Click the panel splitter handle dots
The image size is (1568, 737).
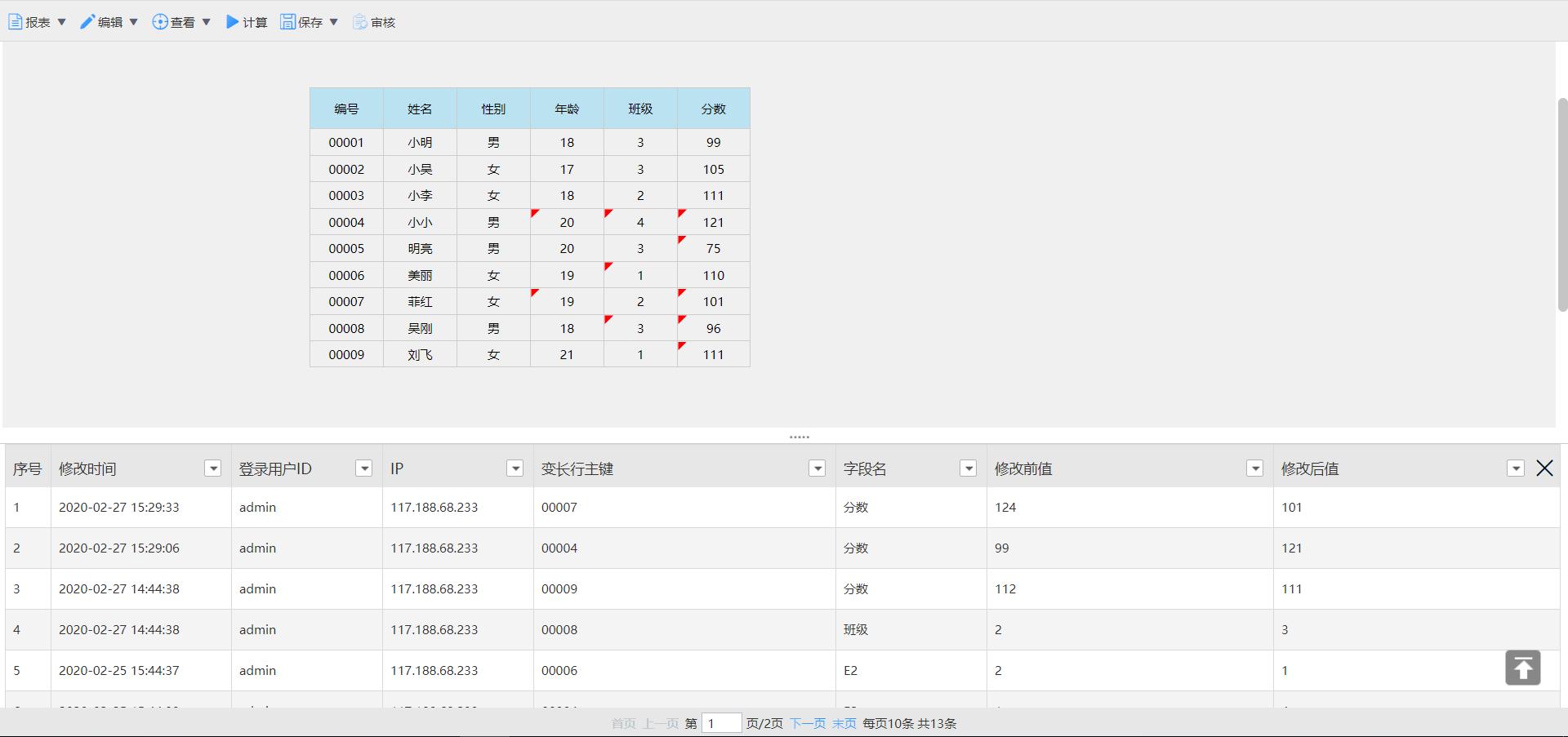point(800,437)
